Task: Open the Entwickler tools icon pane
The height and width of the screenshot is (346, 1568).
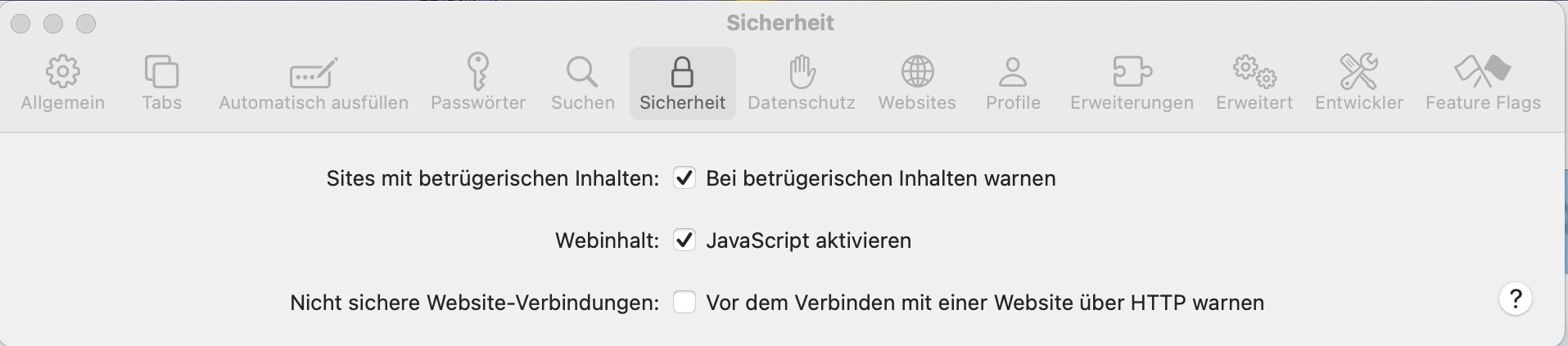Action: click(x=1359, y=72)
